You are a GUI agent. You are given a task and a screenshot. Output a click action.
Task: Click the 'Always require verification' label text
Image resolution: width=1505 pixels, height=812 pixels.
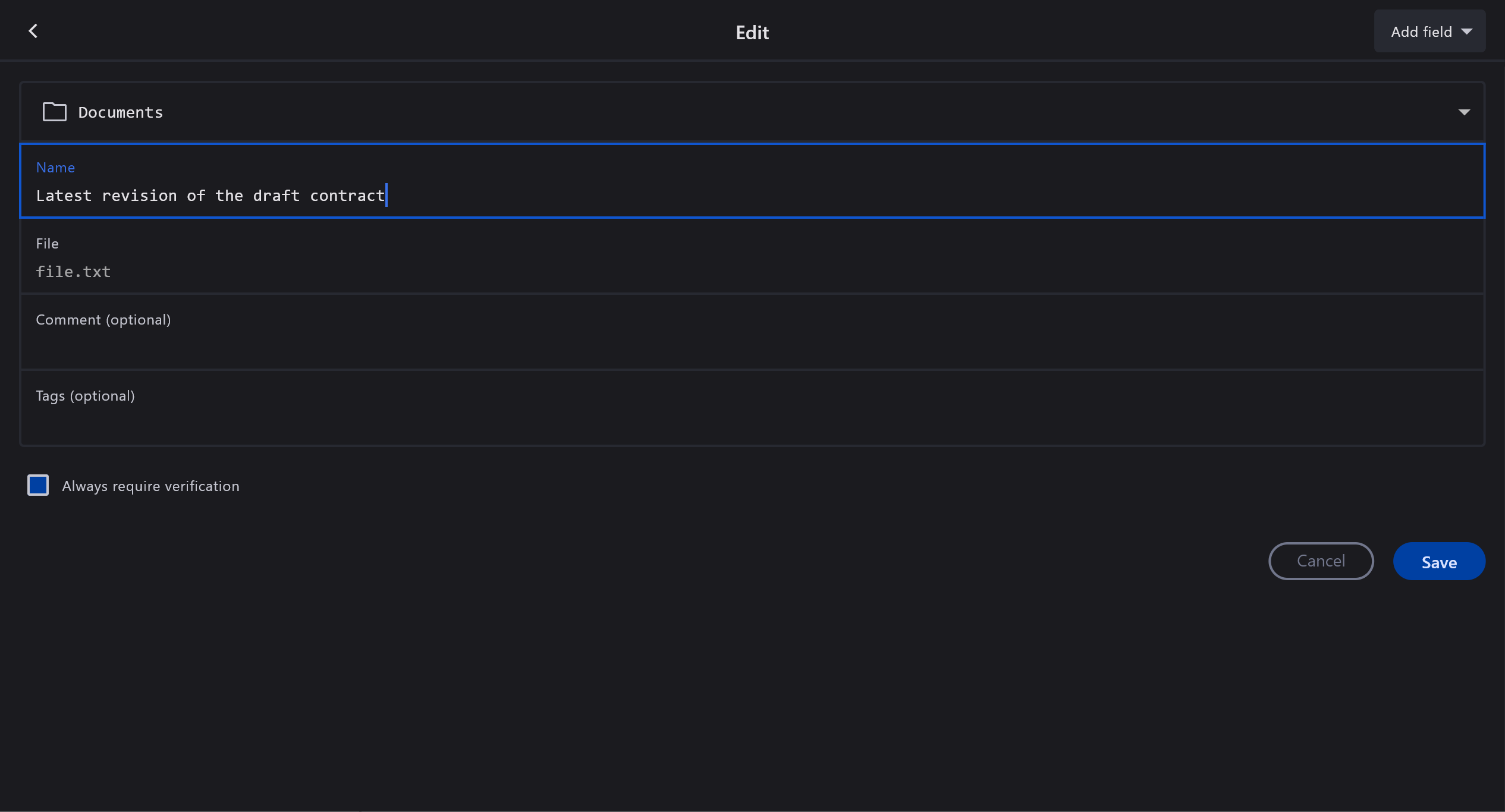coord(150,486)
